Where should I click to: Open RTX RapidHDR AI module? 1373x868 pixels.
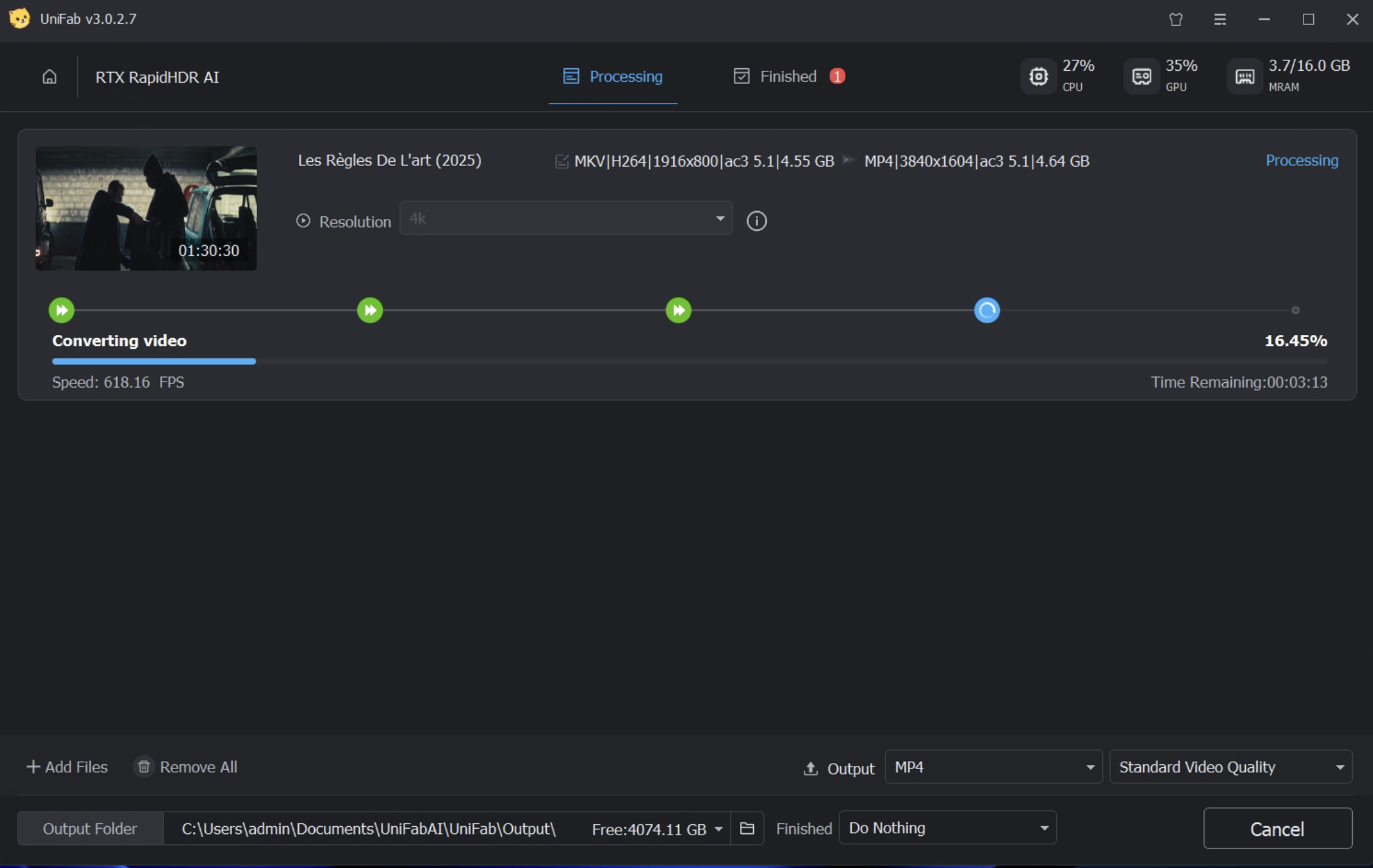coord(157,77)
